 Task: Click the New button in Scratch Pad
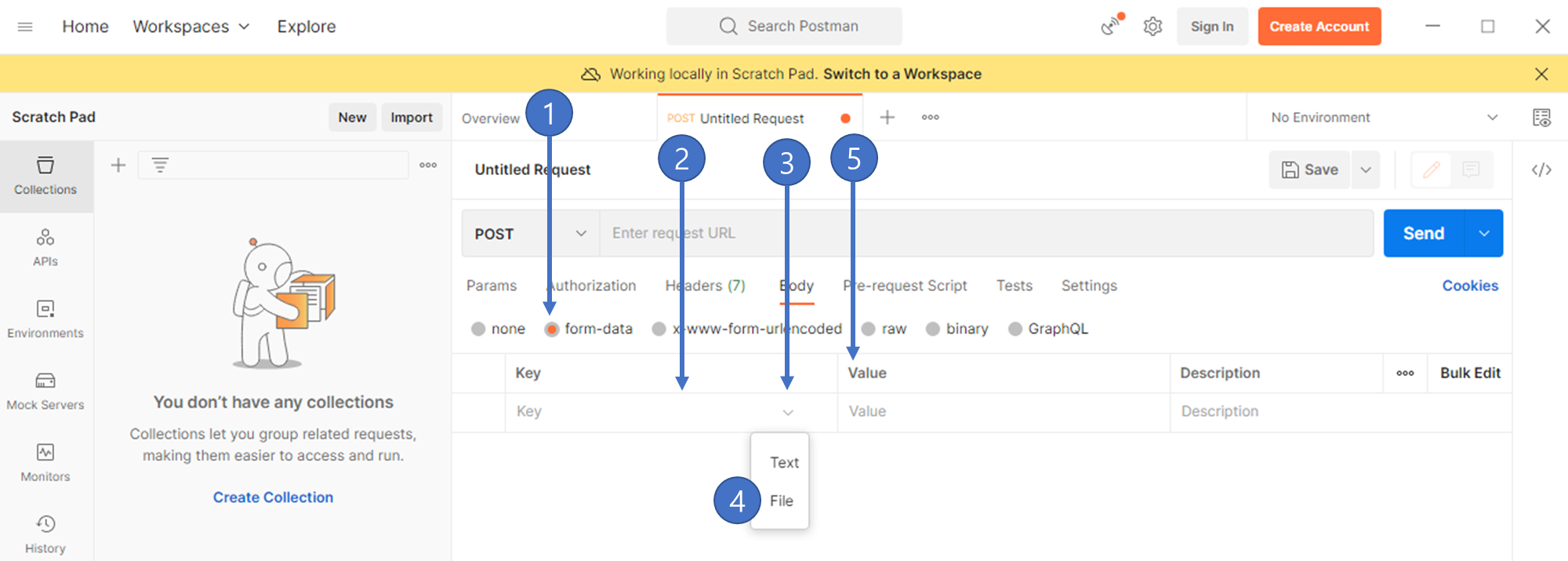coord(352,117)
